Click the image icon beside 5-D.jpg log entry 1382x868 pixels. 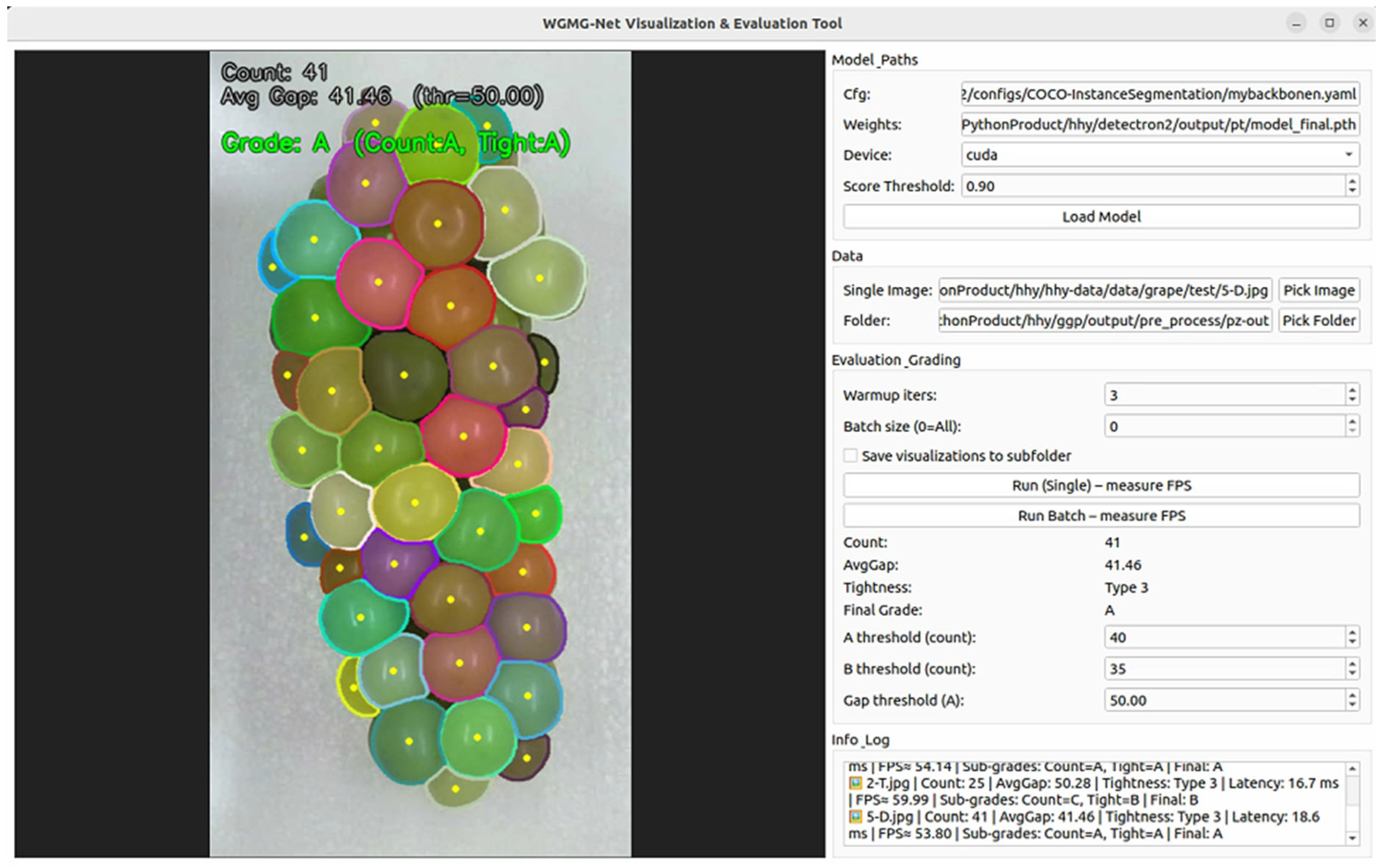[x=856, y=816]
